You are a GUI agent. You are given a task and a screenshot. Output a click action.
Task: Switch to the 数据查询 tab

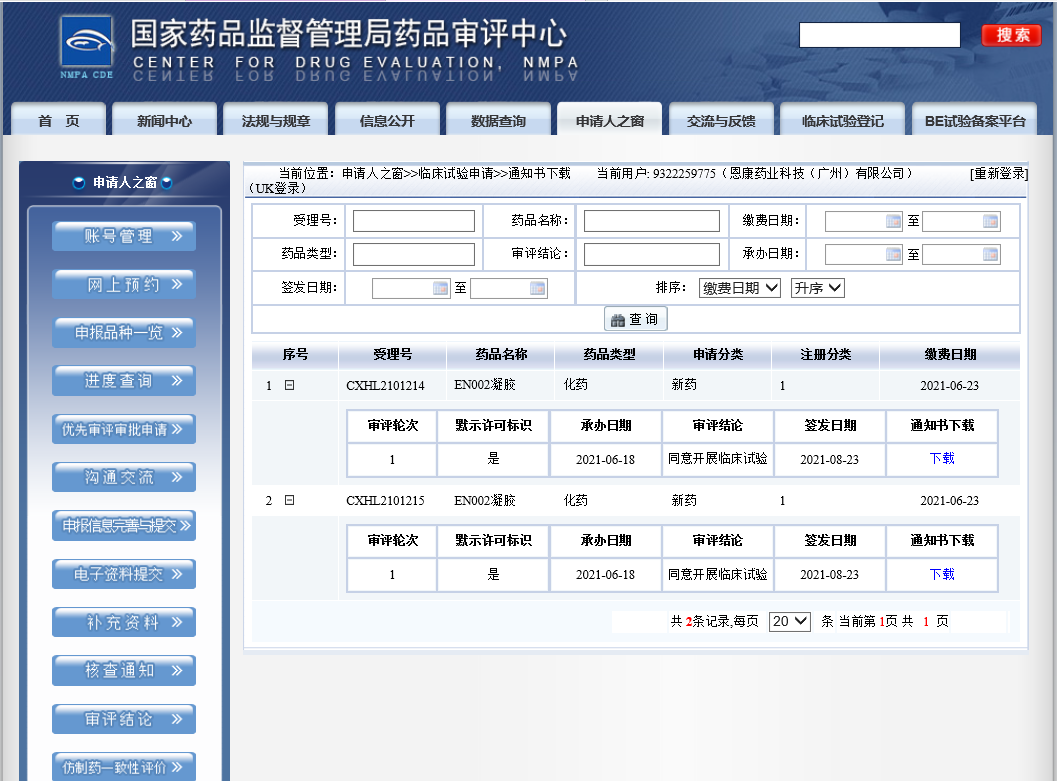[x=498, y=121]
